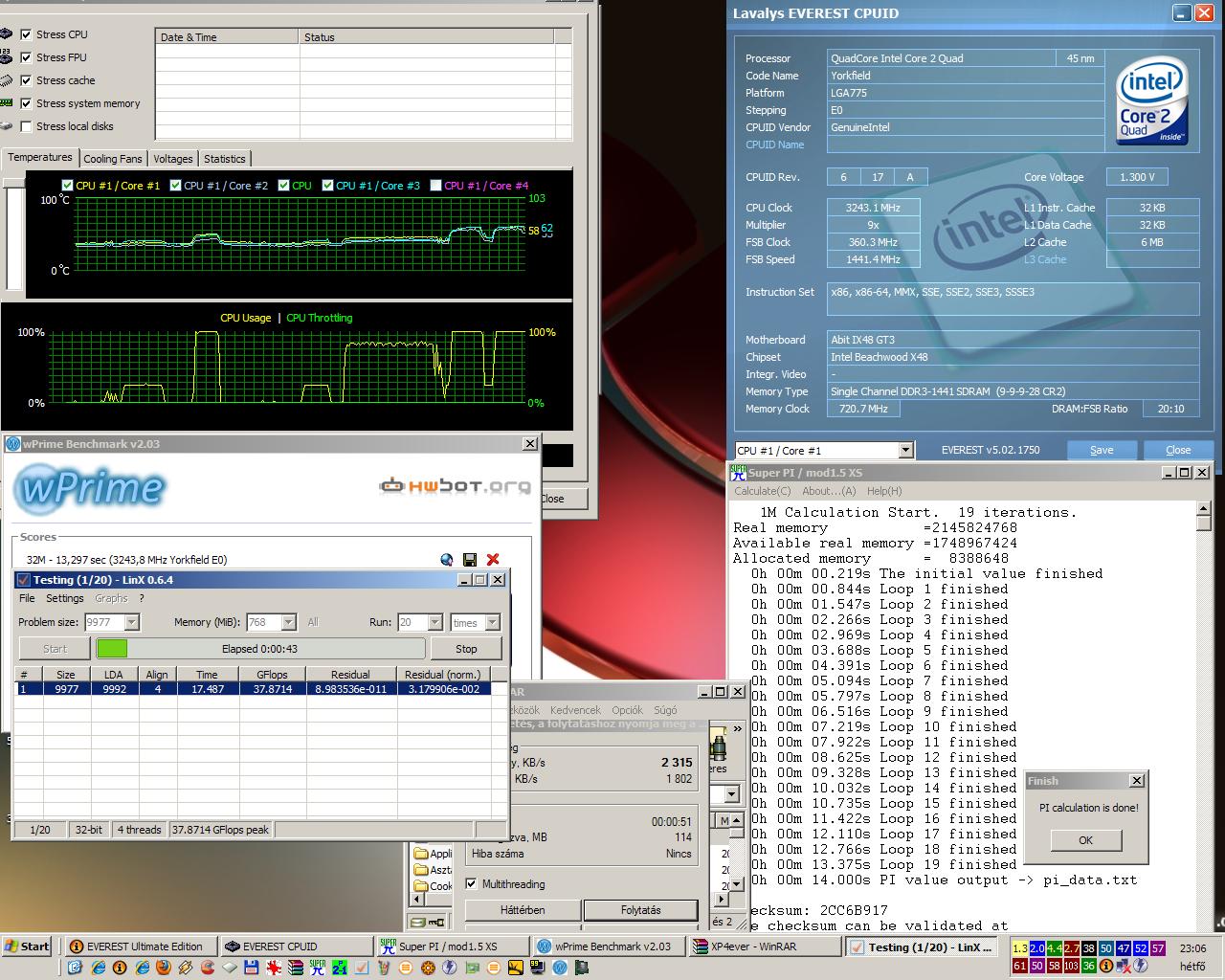Click OK in the Finish dialog
Image resolution: width=1225 pixels, height=980 pixels.
(1085, 840)
